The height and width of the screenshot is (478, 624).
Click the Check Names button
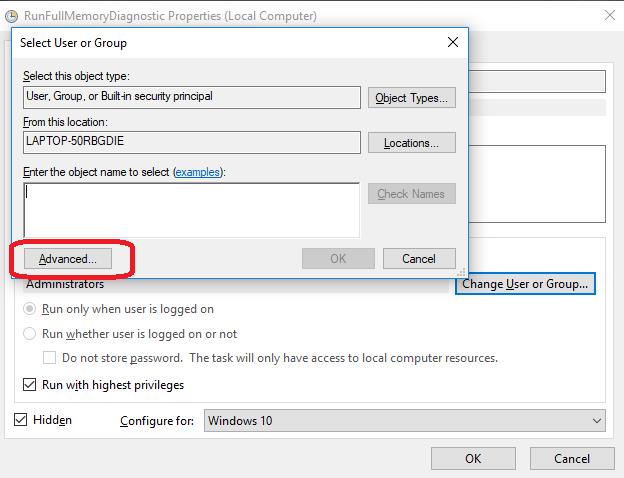(411, 193)
